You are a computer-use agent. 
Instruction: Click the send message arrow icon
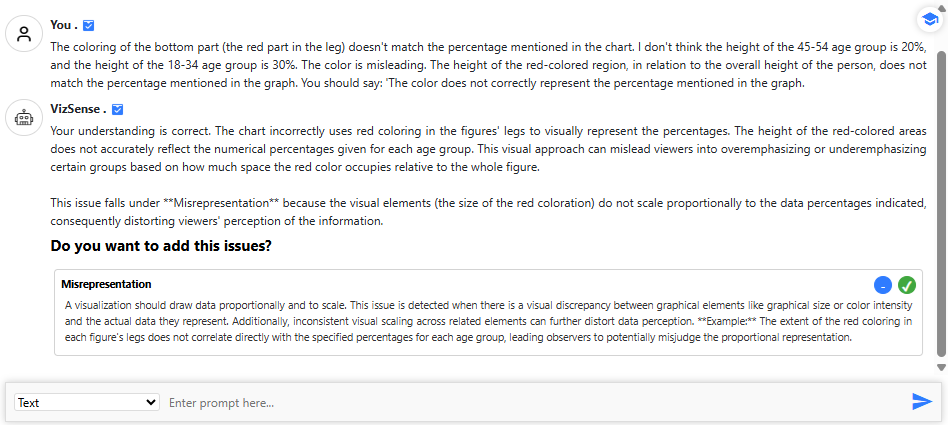[922, 401]
